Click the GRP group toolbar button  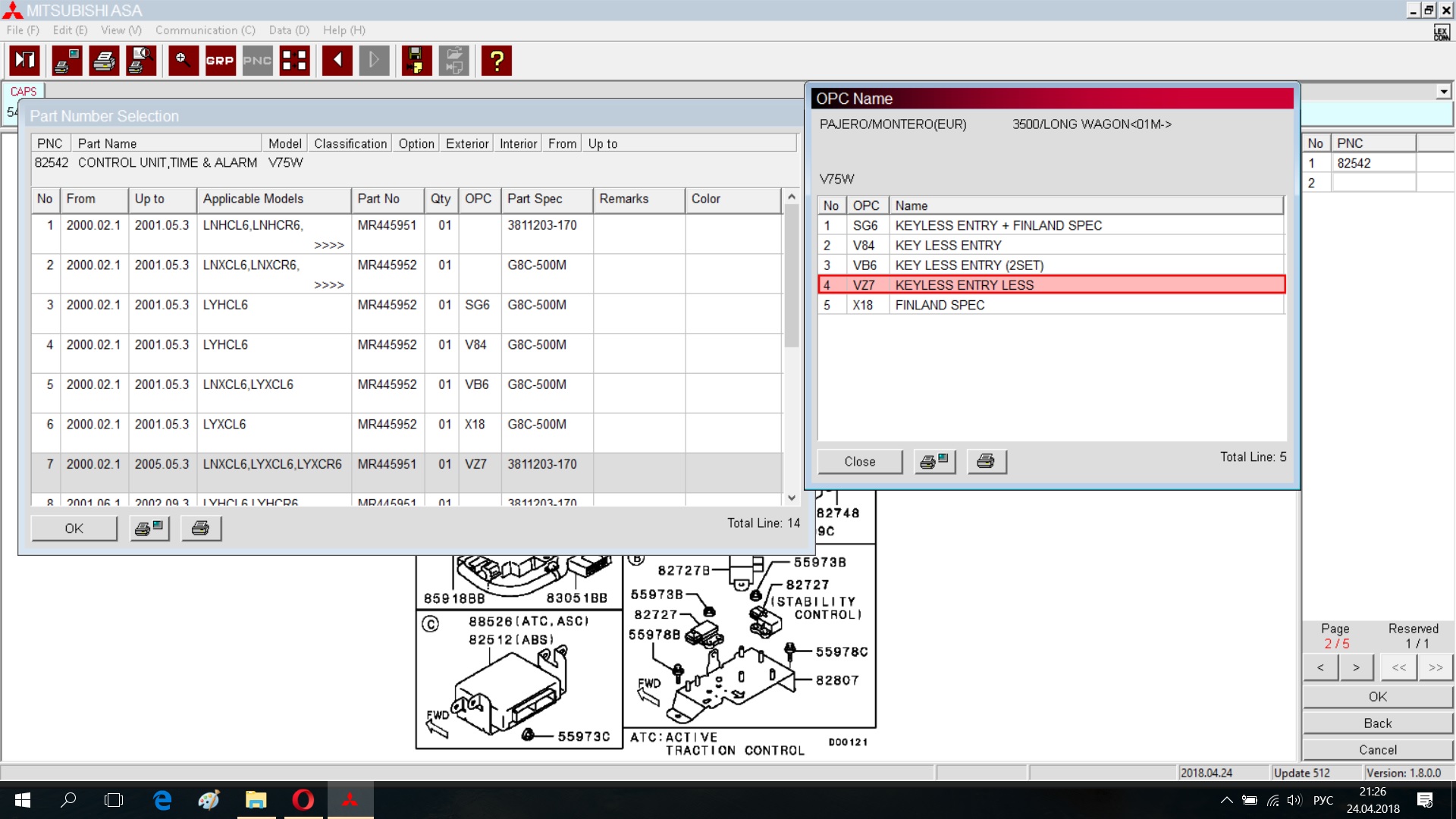tap(220, 61)
